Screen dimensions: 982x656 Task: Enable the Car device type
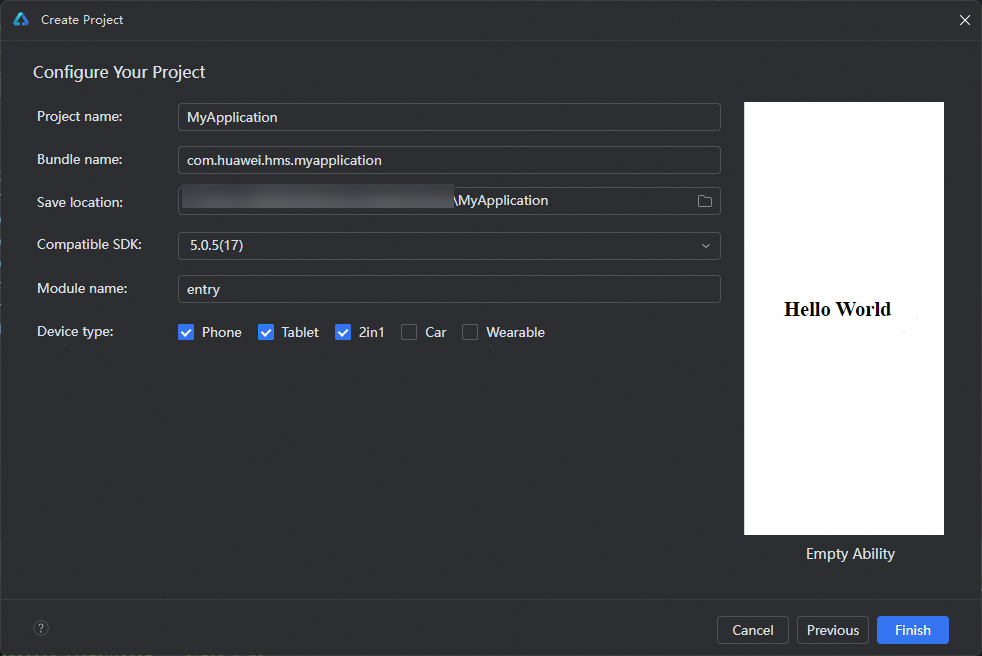[x=409, y=332]
